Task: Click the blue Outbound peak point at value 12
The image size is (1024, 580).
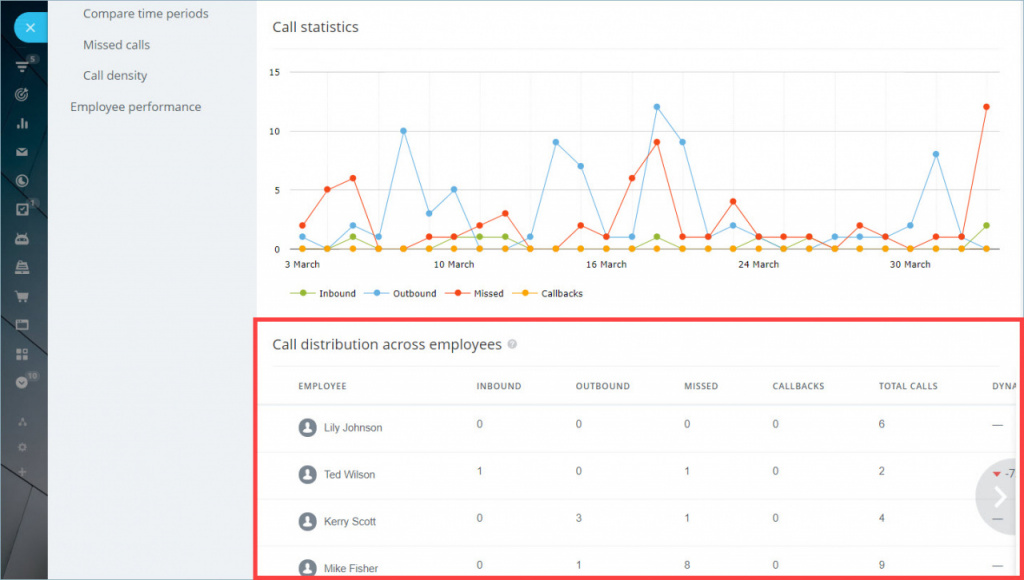Action: (656, 107)
